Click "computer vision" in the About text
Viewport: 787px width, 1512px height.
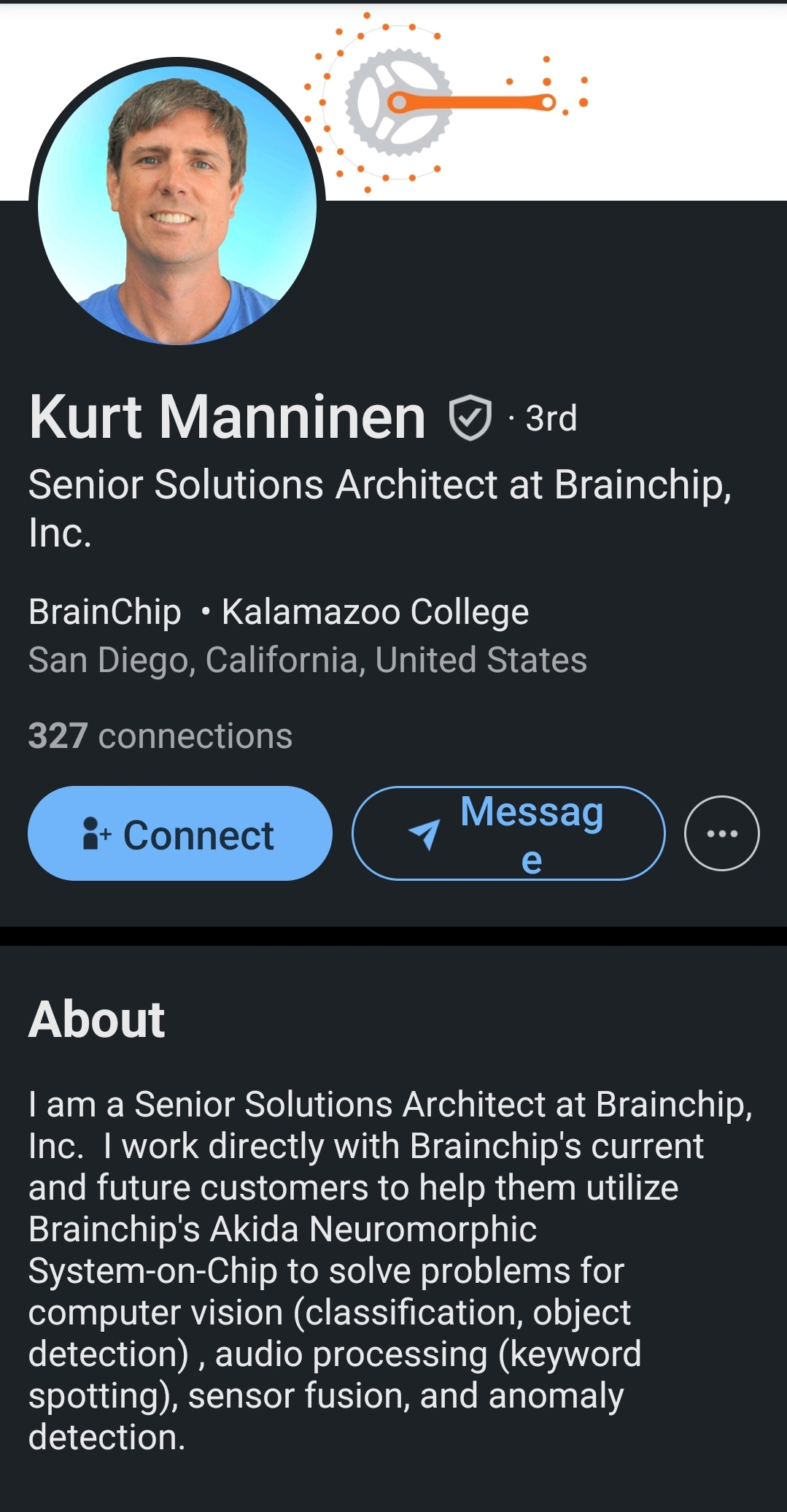(155, 1312)
